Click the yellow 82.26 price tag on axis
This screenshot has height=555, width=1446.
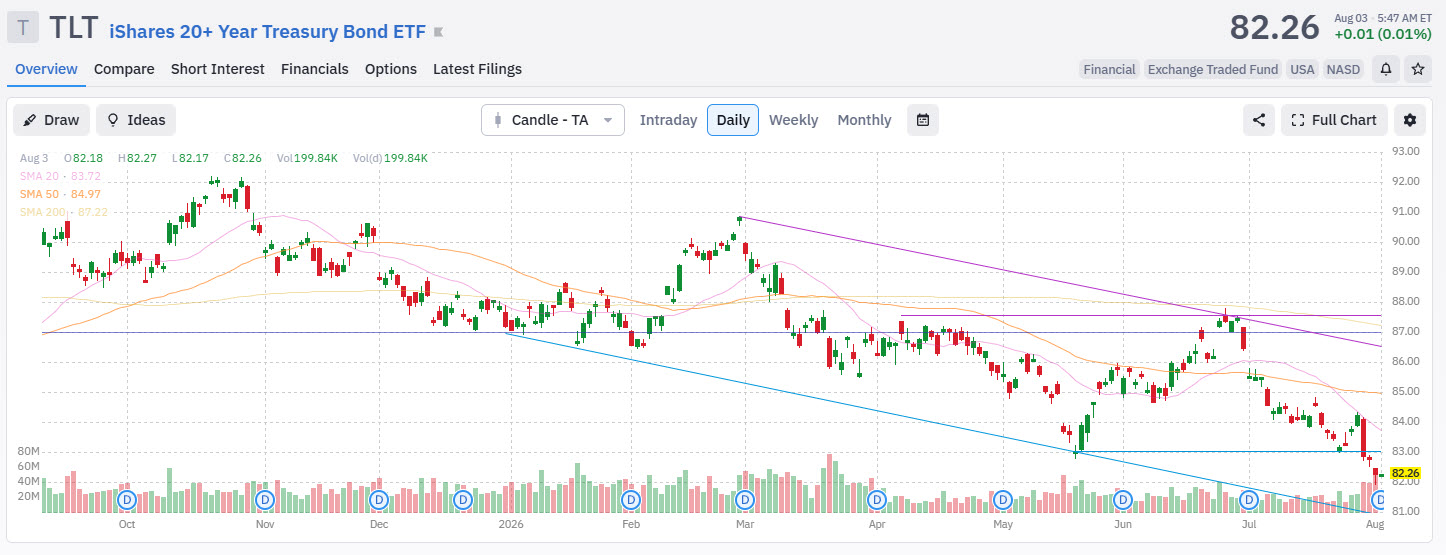[x=1405, y=473]
